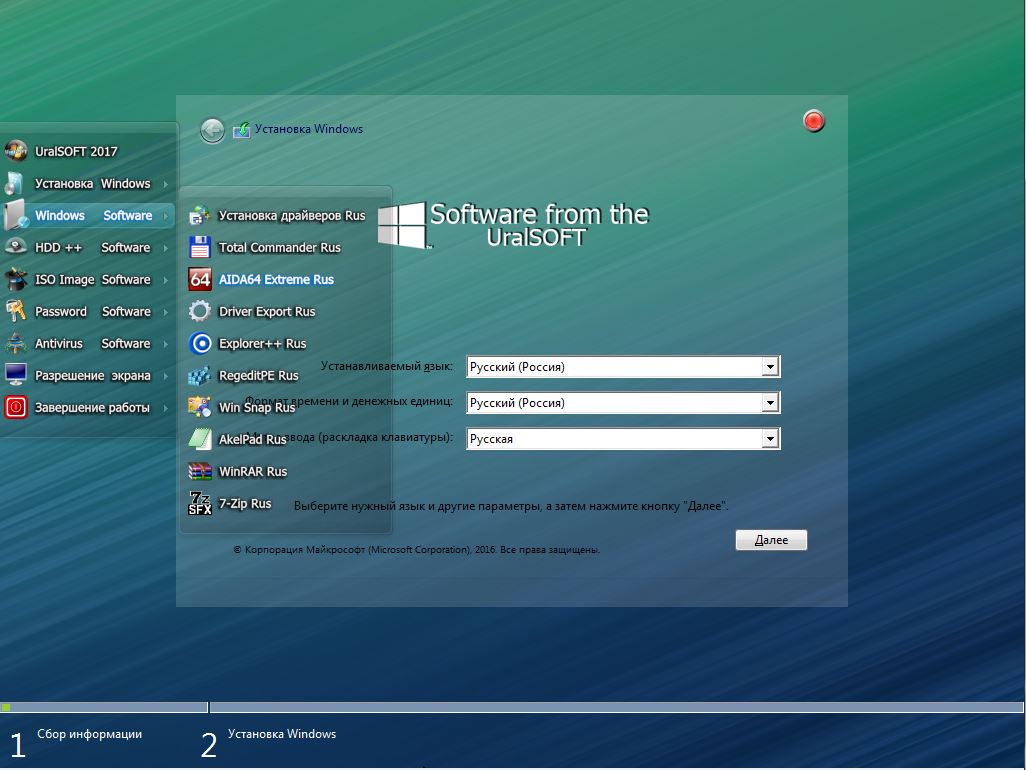Click the Сбор информации step label
The width and height of the screenshot is (1026, 770).
90,734
